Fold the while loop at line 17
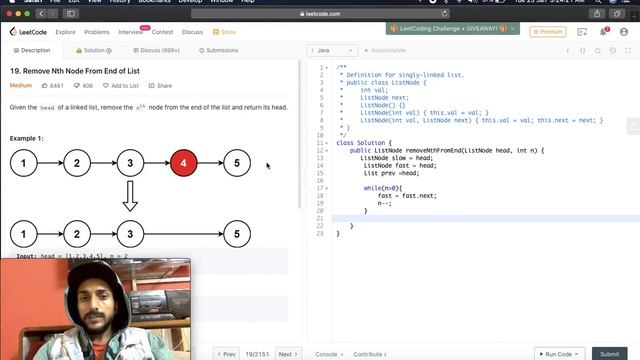This screenshot has height=360, width=640. pyautogui.click(x=327, y=189)
